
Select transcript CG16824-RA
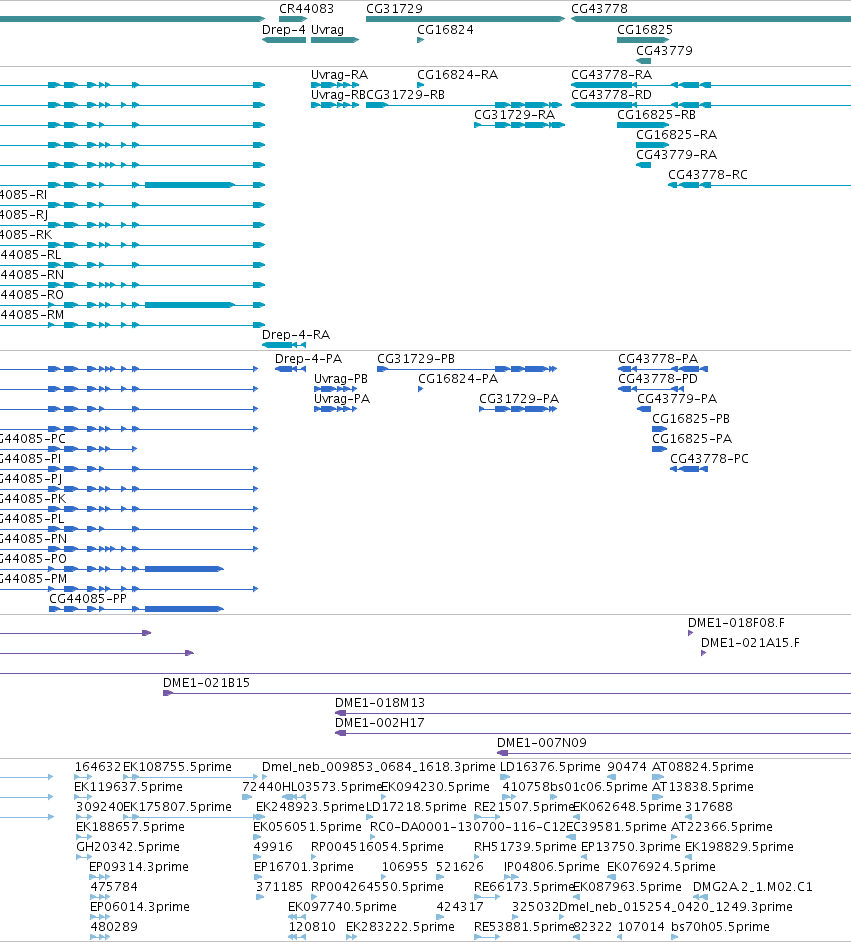[457, 75]
